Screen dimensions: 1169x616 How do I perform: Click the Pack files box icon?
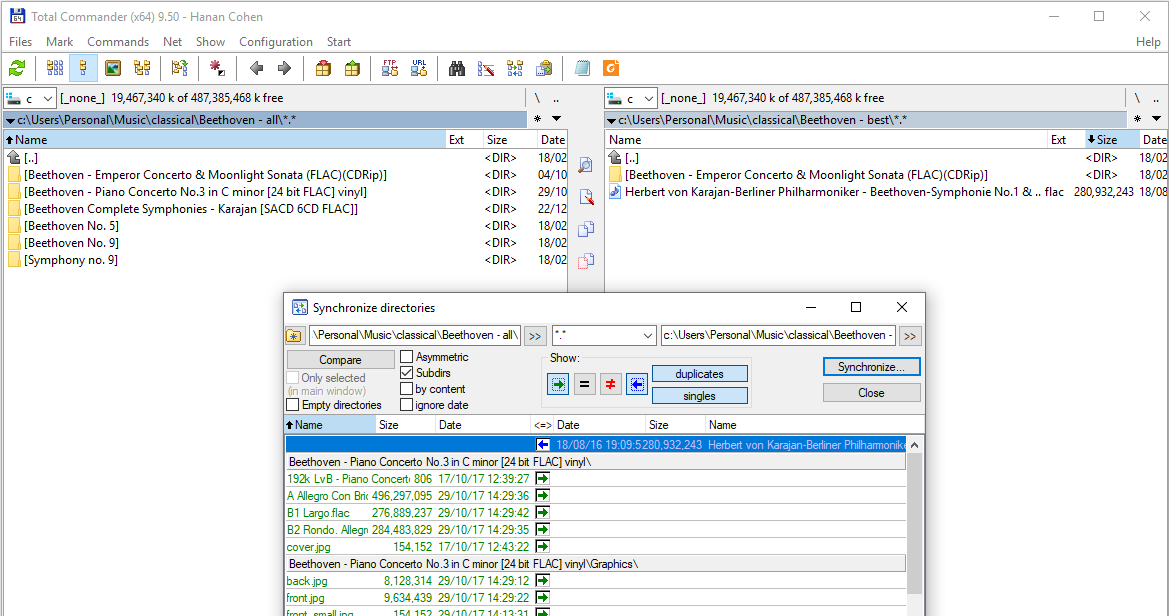pos(324,69)
